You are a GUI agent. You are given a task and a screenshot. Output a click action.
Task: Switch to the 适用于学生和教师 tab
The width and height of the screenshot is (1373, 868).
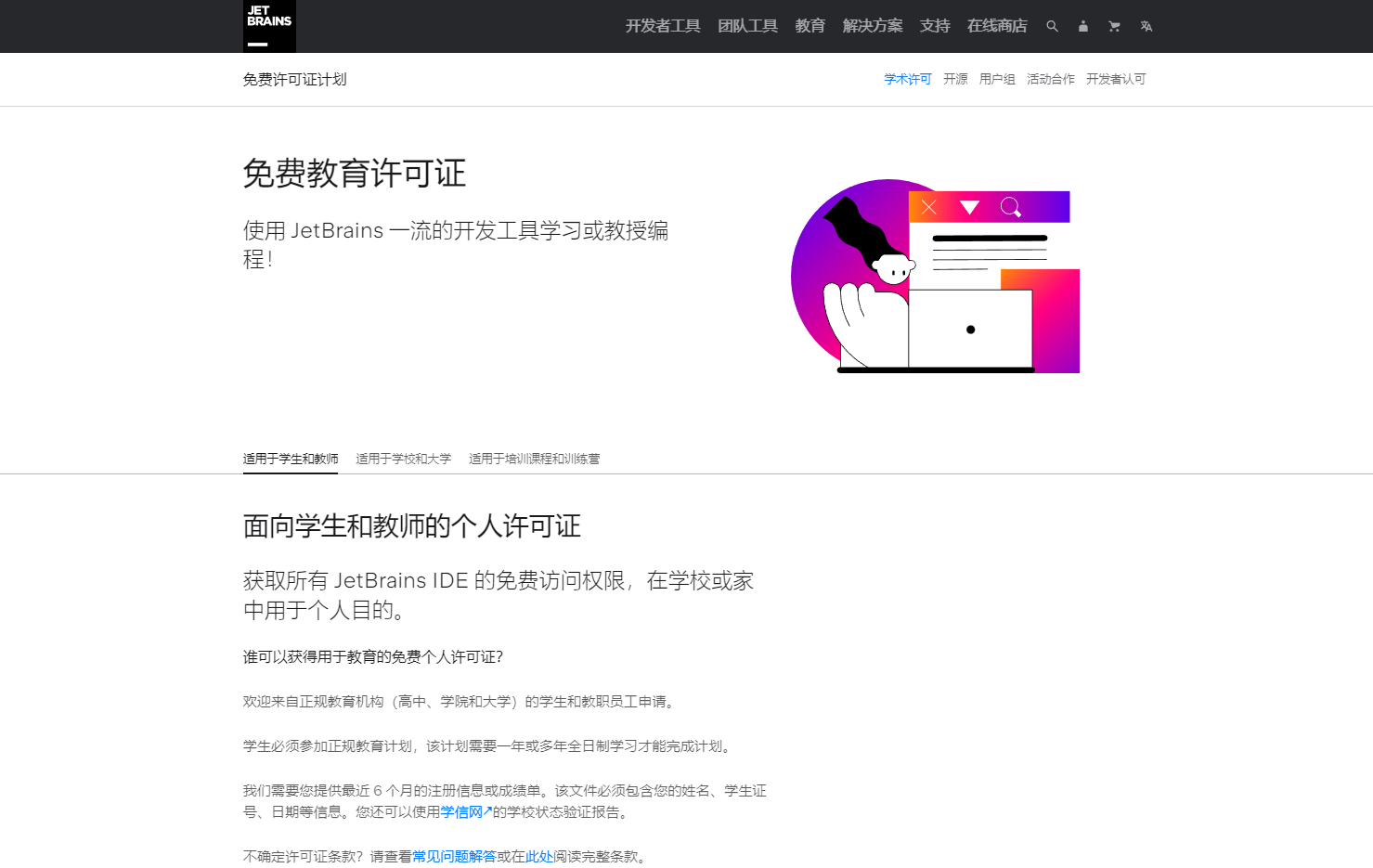(291, 459)
